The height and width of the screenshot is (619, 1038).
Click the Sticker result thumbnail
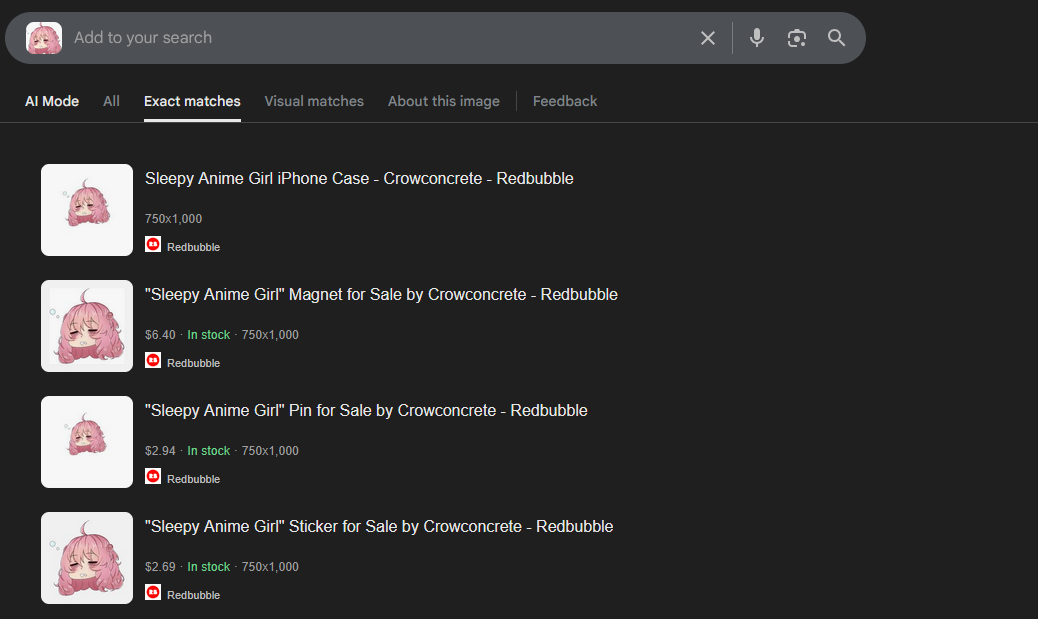point(87,557)
